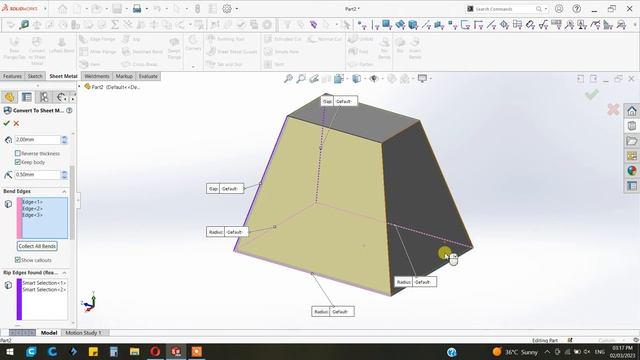The height and width of the screenshot is (360, 640).
Task: Expand the Part2 tree in the viewport flyout
Action: [x=80, y=87]
